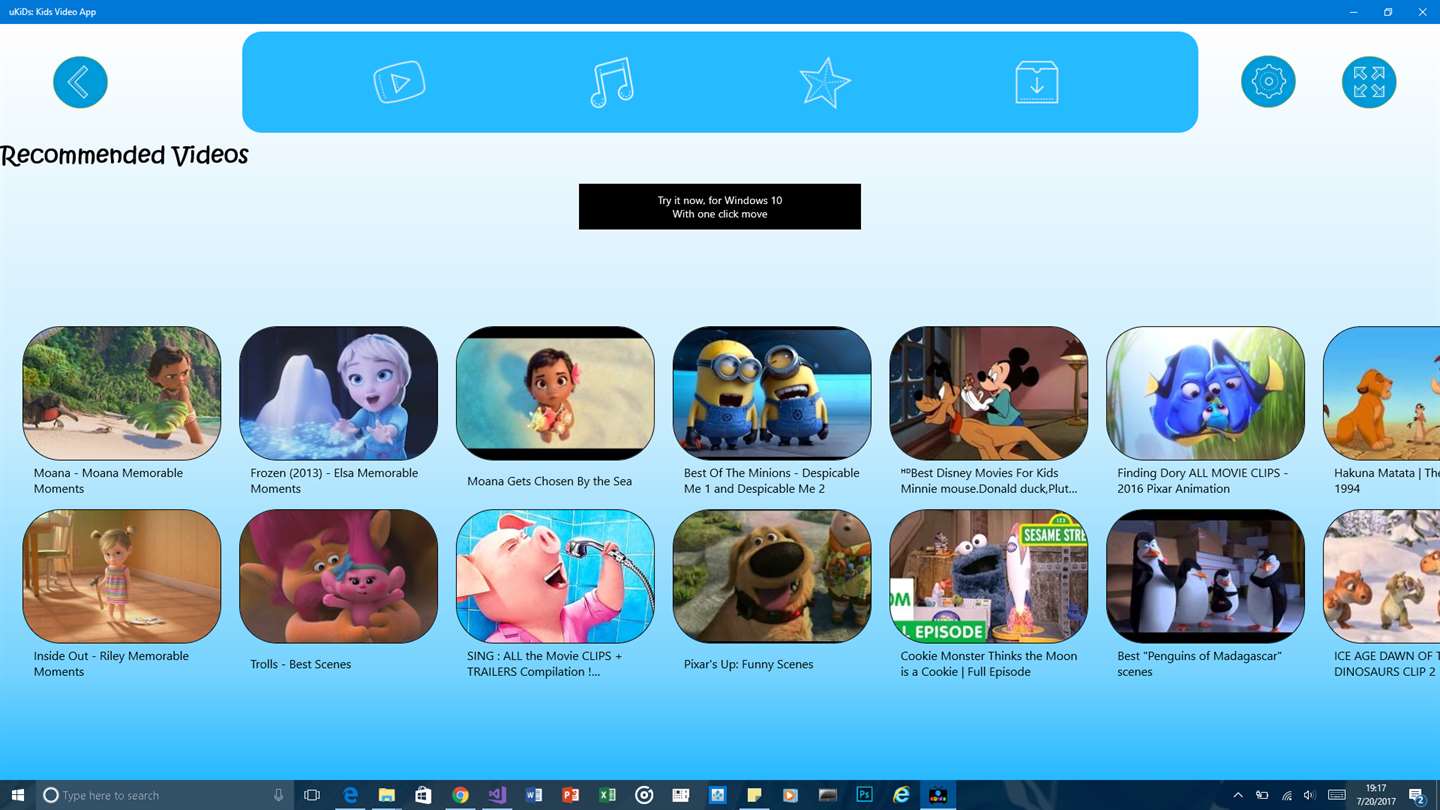Play the Best Of The Minions thumbnail

(772, 393)
